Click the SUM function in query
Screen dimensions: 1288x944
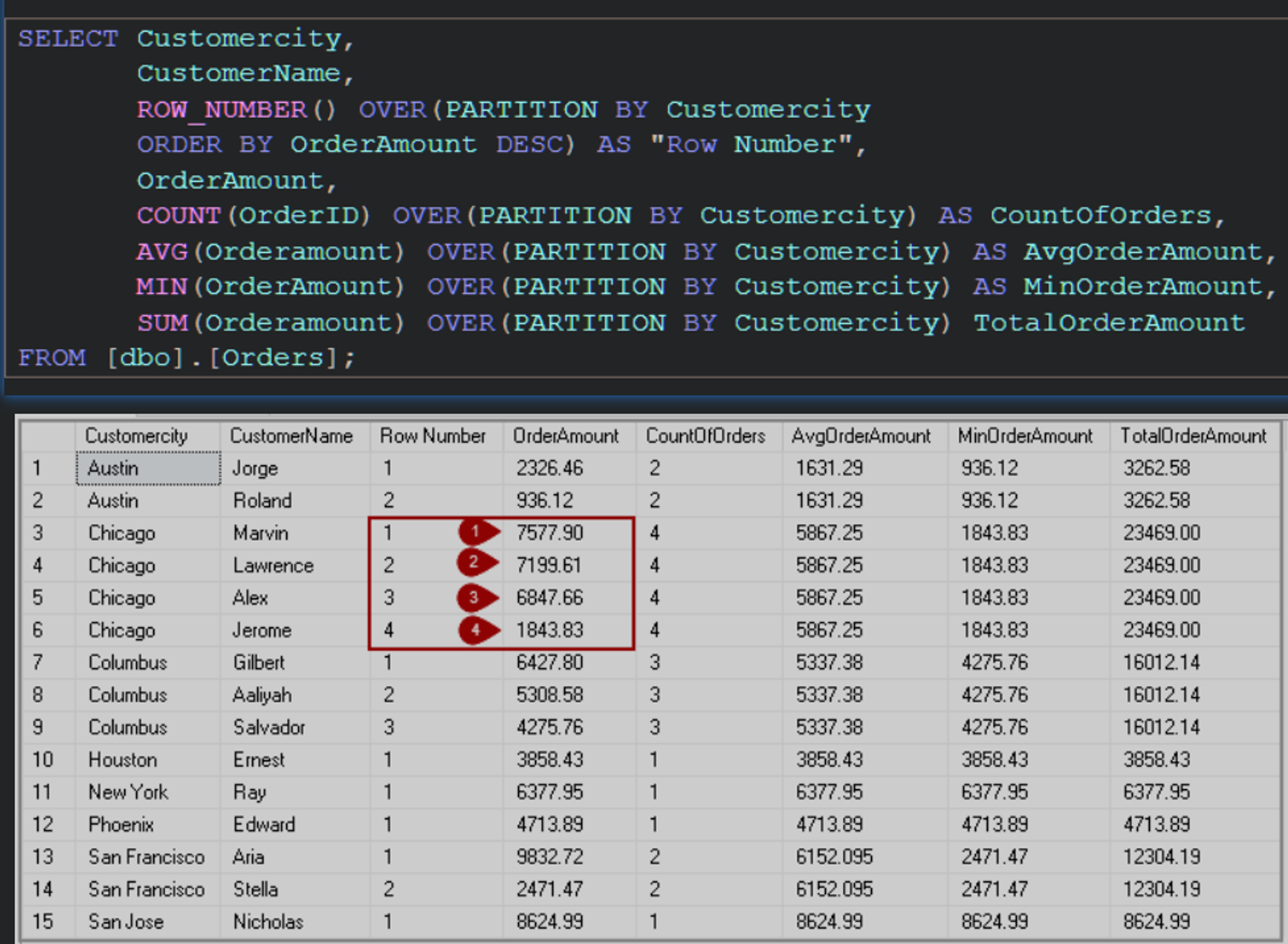coord(162,322)
